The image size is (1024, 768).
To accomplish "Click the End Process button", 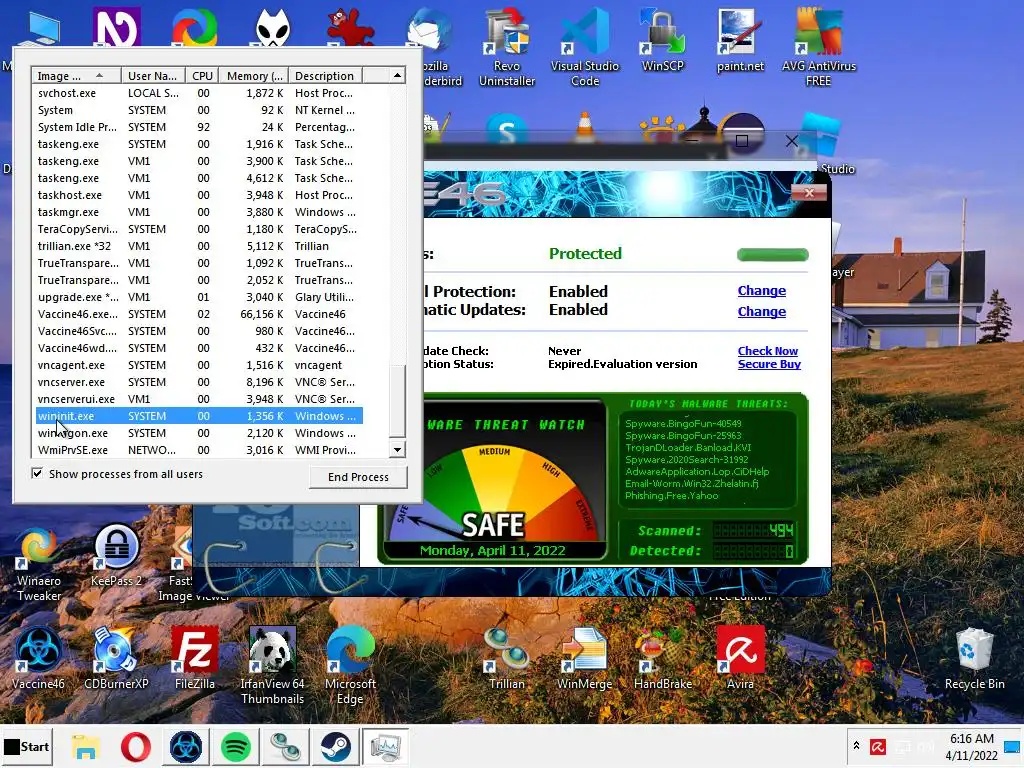I will click(358, 477).
